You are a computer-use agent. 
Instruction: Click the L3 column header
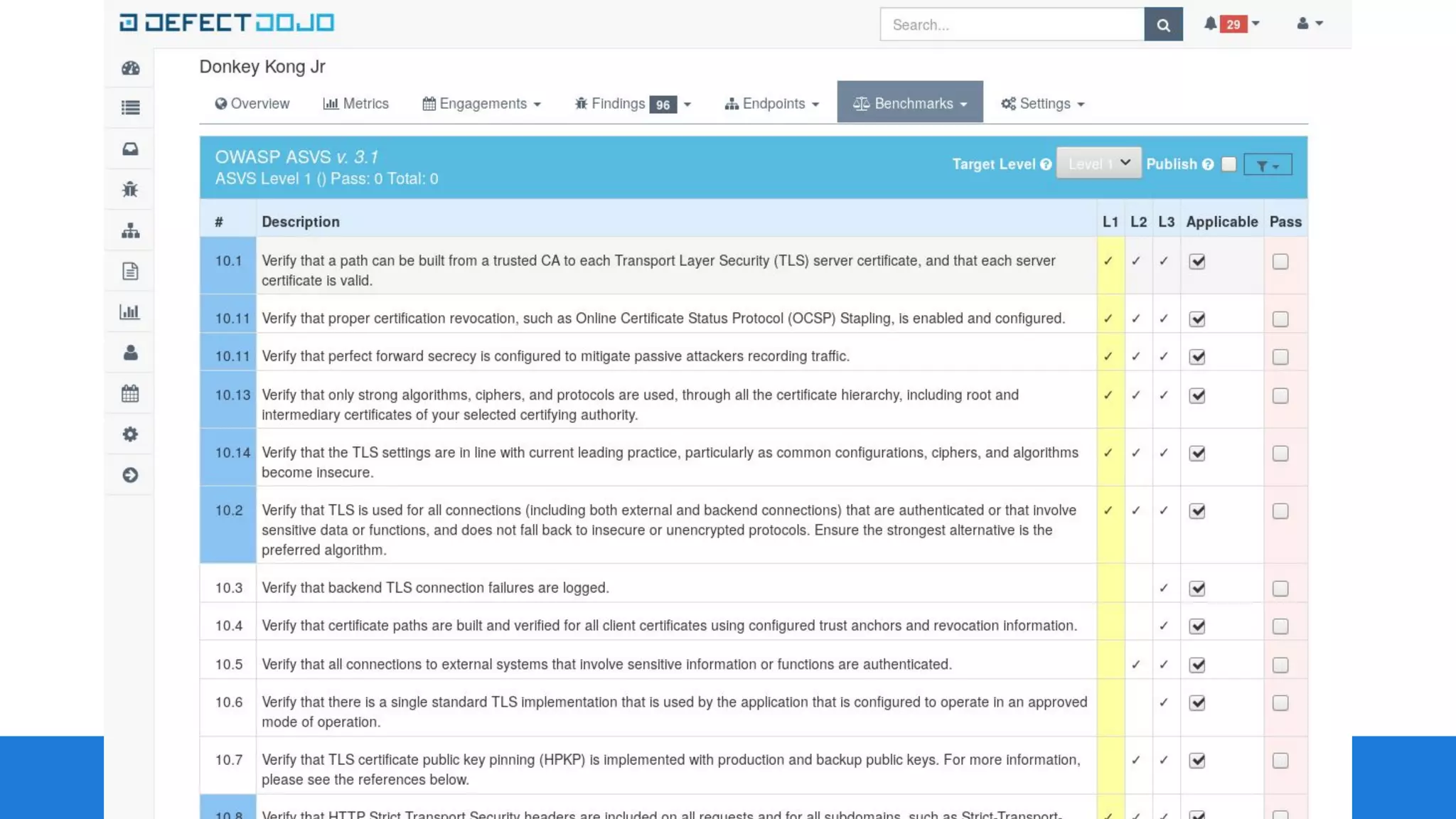point(1166,222)
